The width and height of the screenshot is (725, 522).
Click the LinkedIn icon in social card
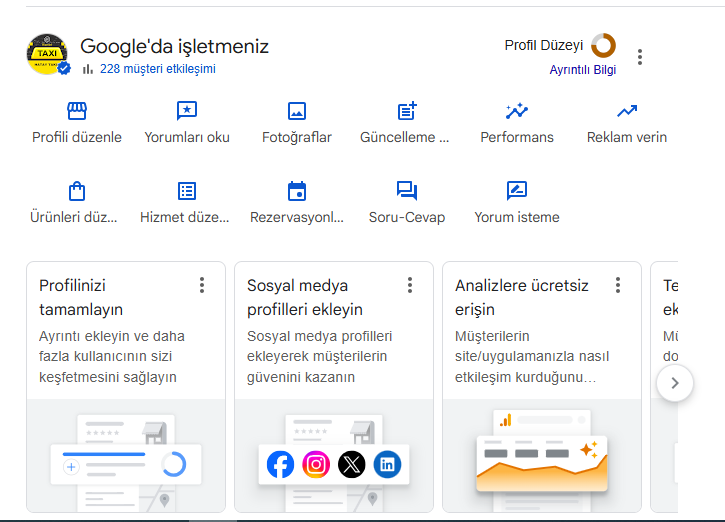click(387, 464)
